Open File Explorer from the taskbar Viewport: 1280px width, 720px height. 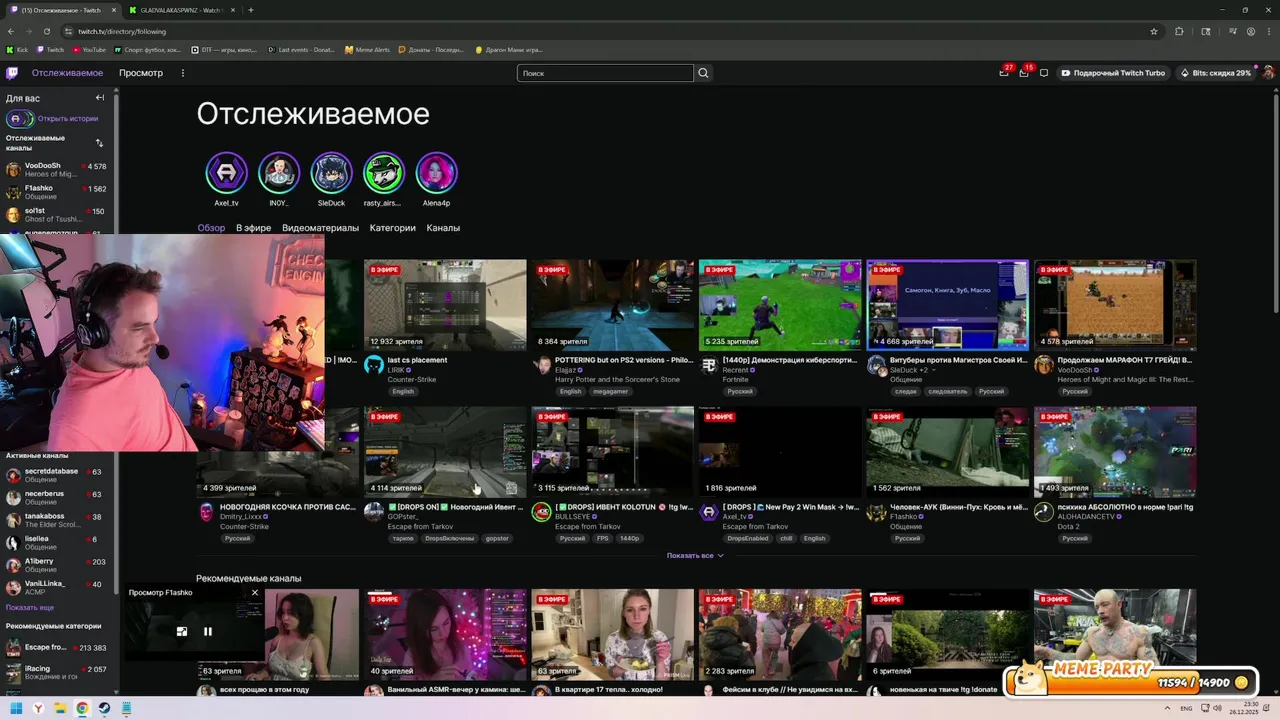(x=60, y=708)
